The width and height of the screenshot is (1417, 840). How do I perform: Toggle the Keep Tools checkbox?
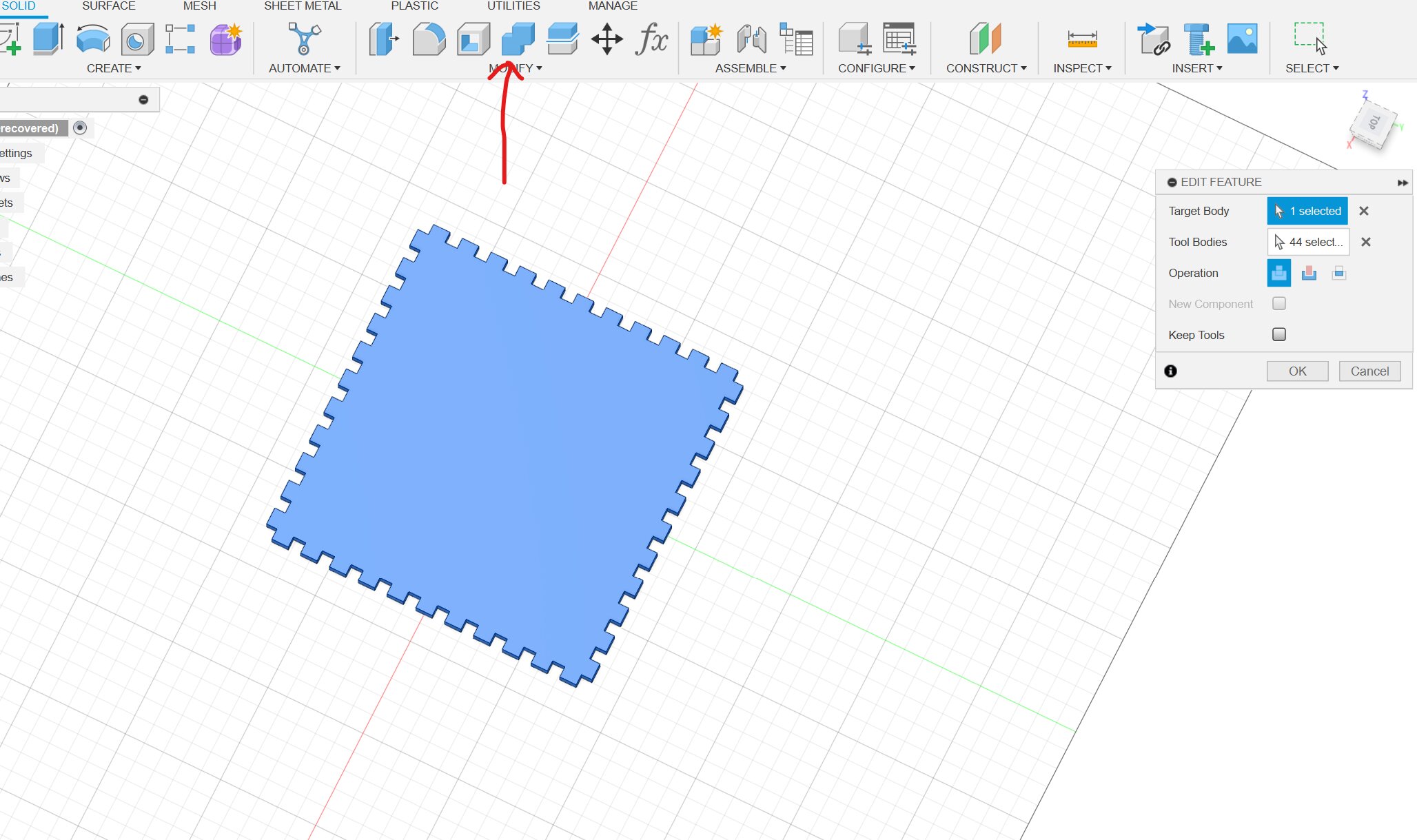click(1279, 334)
